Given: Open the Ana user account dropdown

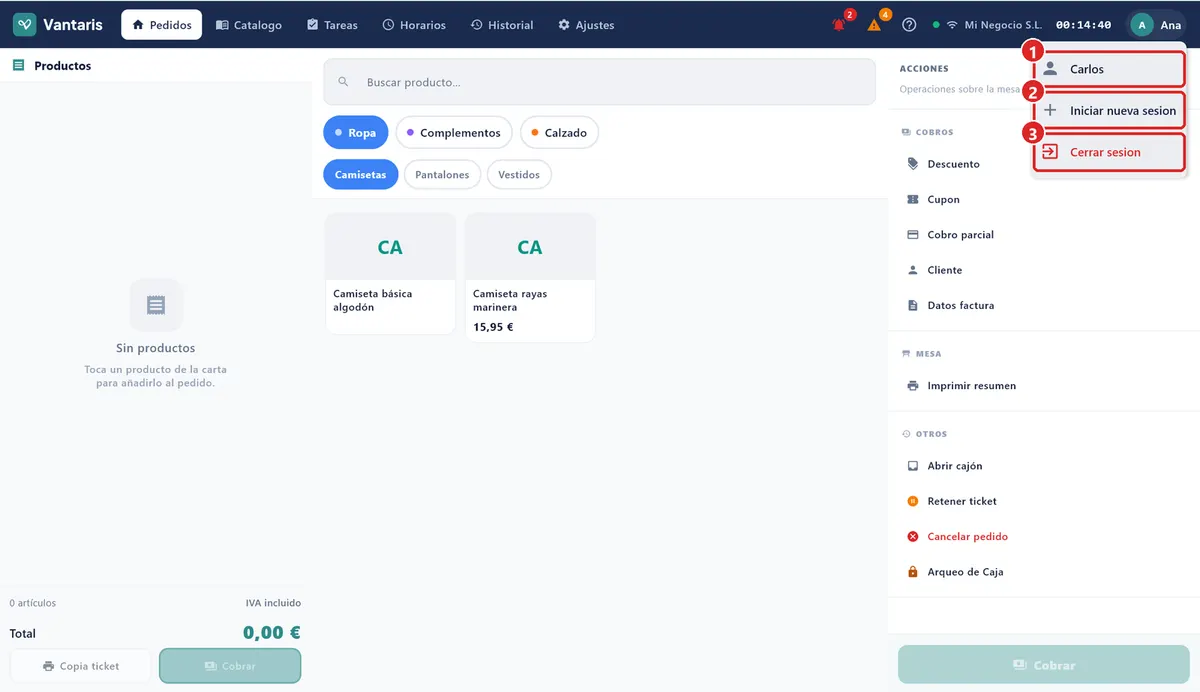Looking at the screenshot, I should pyautogui.click(x=1157, y=25).
